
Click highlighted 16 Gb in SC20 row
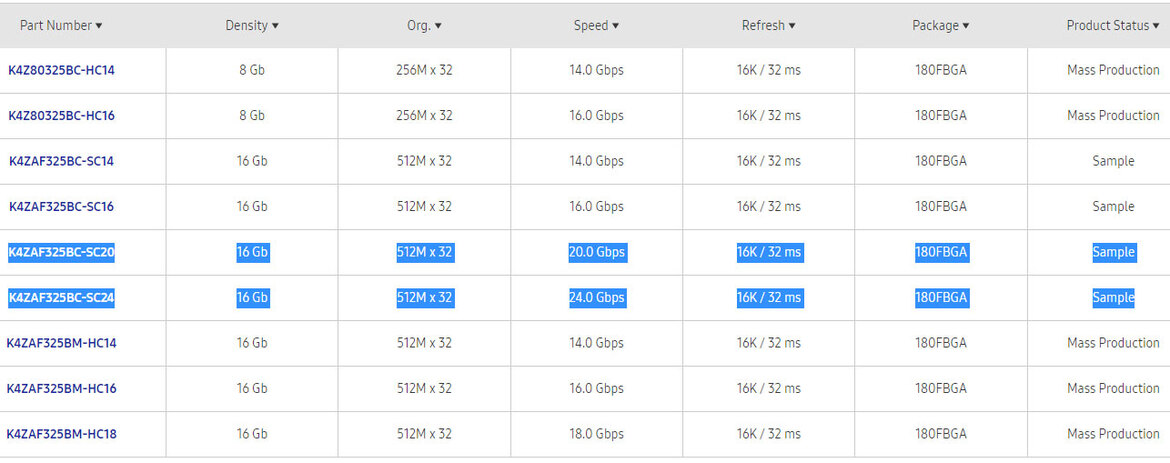[252, 252]
